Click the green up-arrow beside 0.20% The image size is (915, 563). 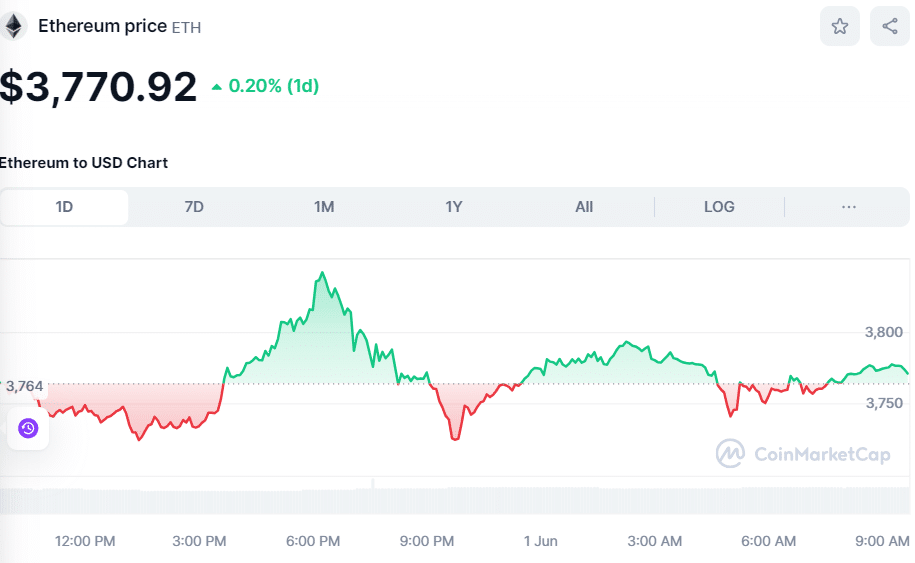(x=217, y=87)
